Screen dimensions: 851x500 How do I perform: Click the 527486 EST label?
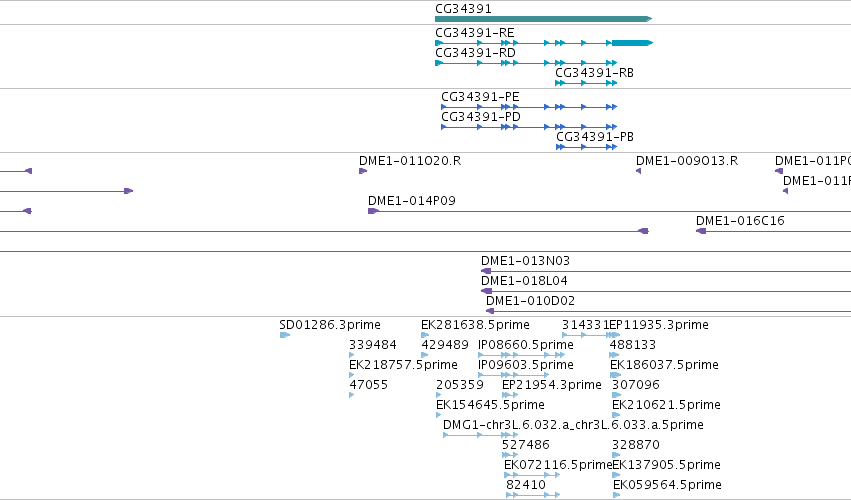(526, 445)
